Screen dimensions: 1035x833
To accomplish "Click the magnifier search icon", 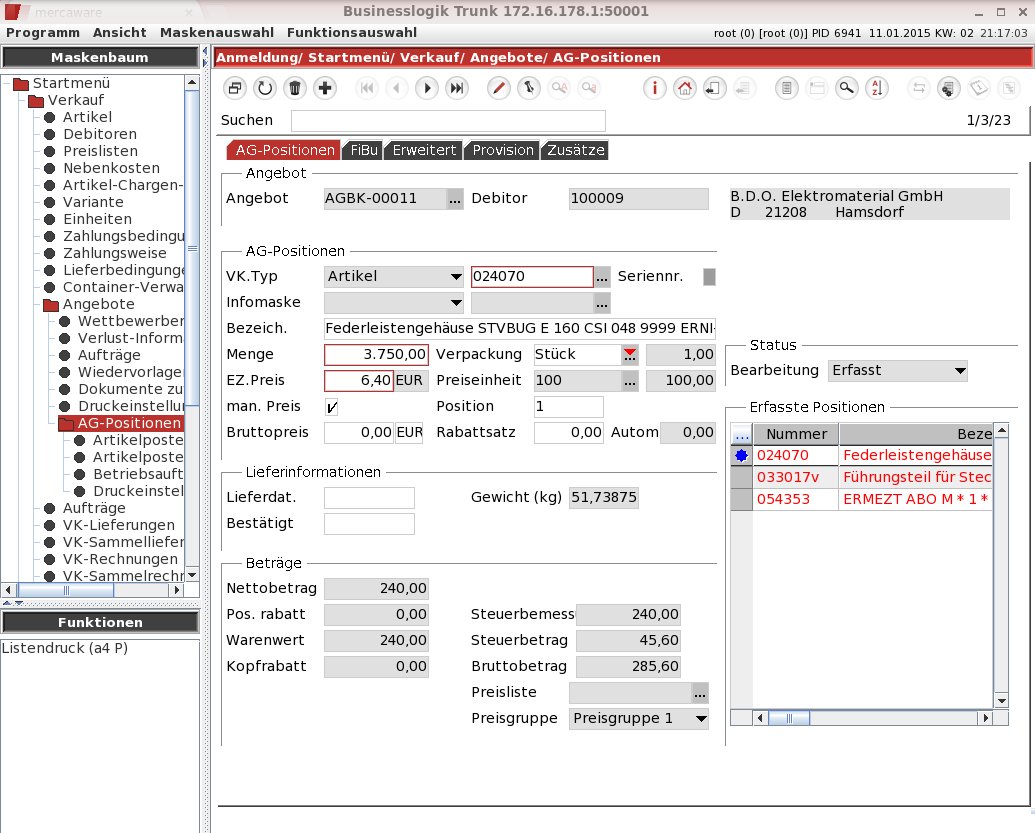I will pyautogui.click(x=846, y=88).
